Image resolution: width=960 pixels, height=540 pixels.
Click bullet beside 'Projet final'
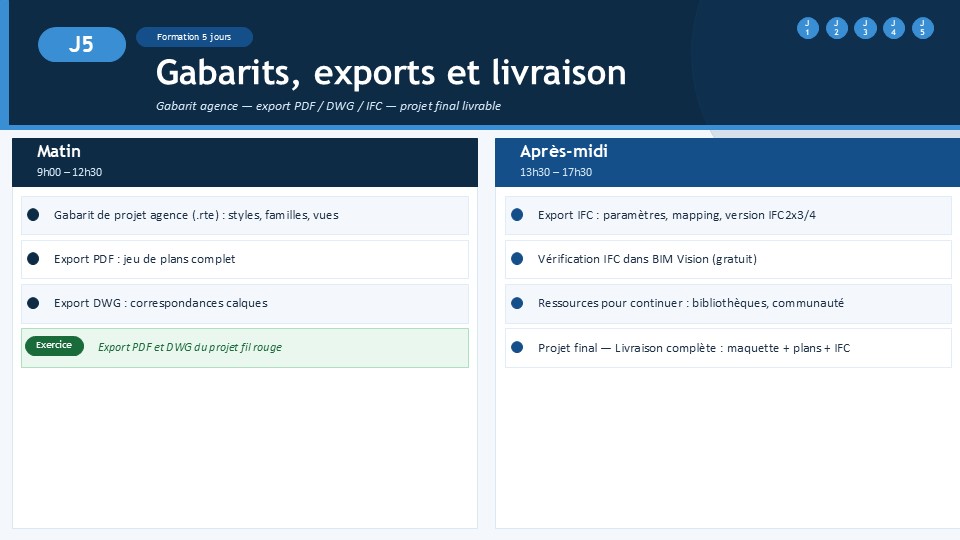tap(517, 347)
